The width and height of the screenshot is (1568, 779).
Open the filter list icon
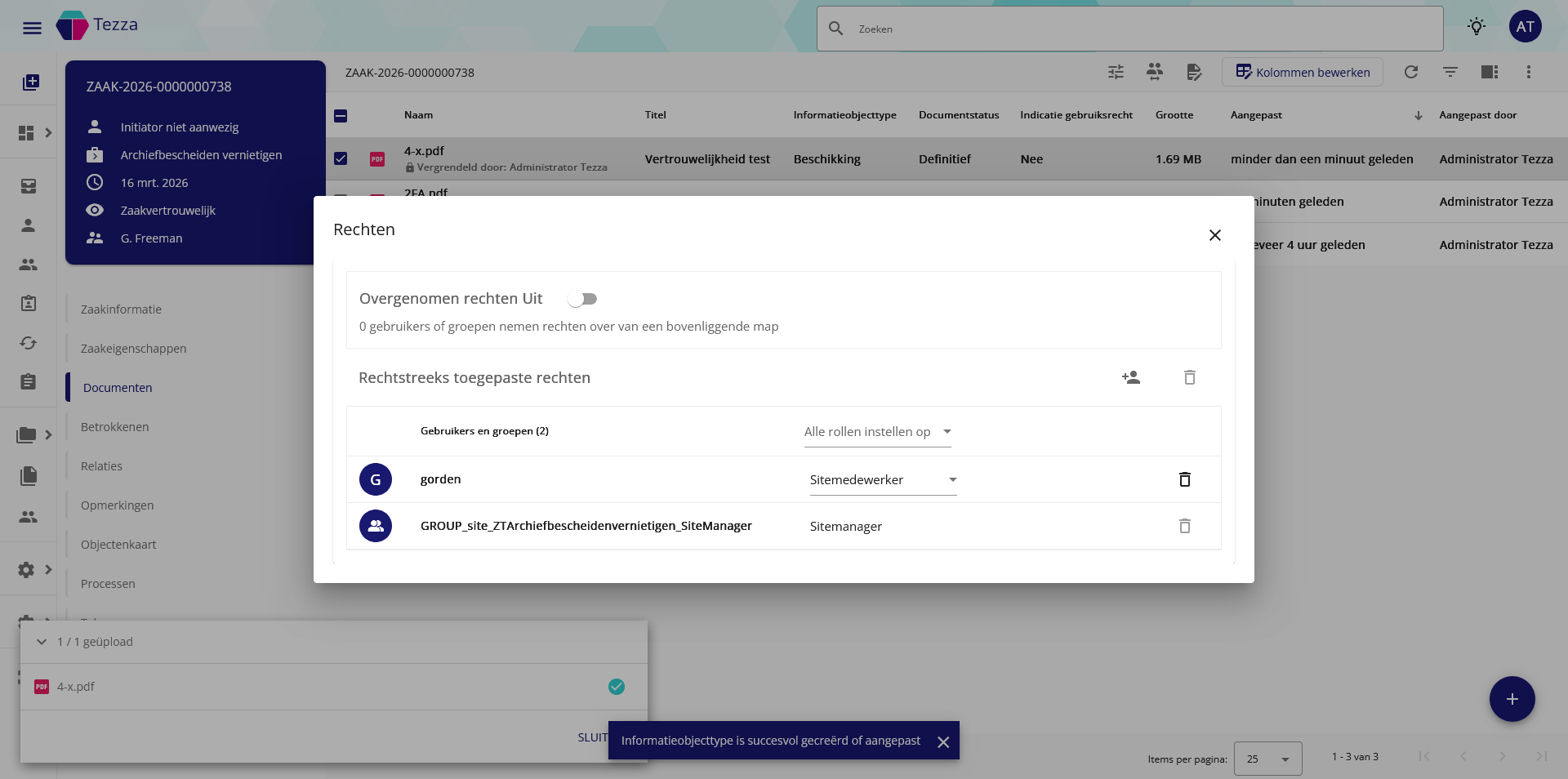[1450, 72]
